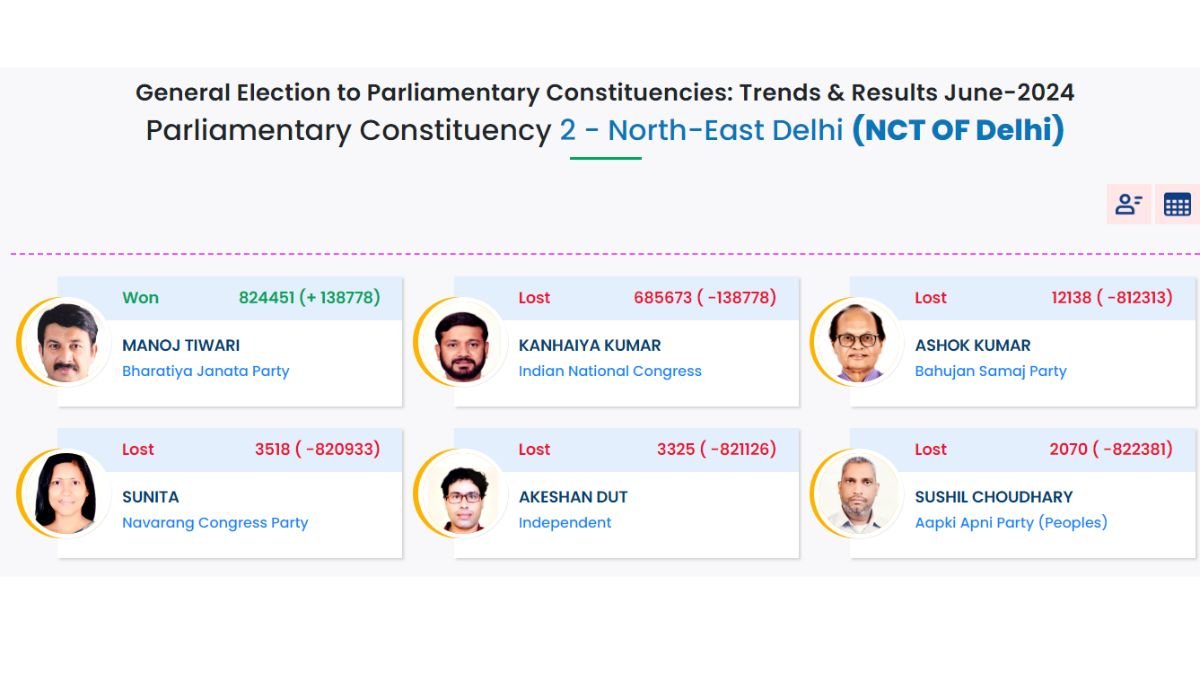Switch to table view icon
The height and width of the screenshot is (675, 1200).
(x=1177, y=205)
